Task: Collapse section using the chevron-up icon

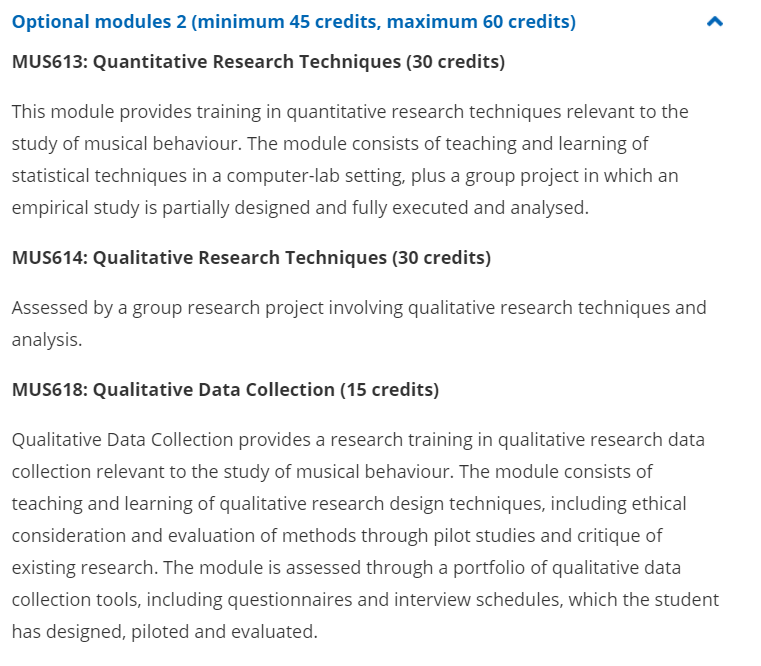Action: [714, 21]
